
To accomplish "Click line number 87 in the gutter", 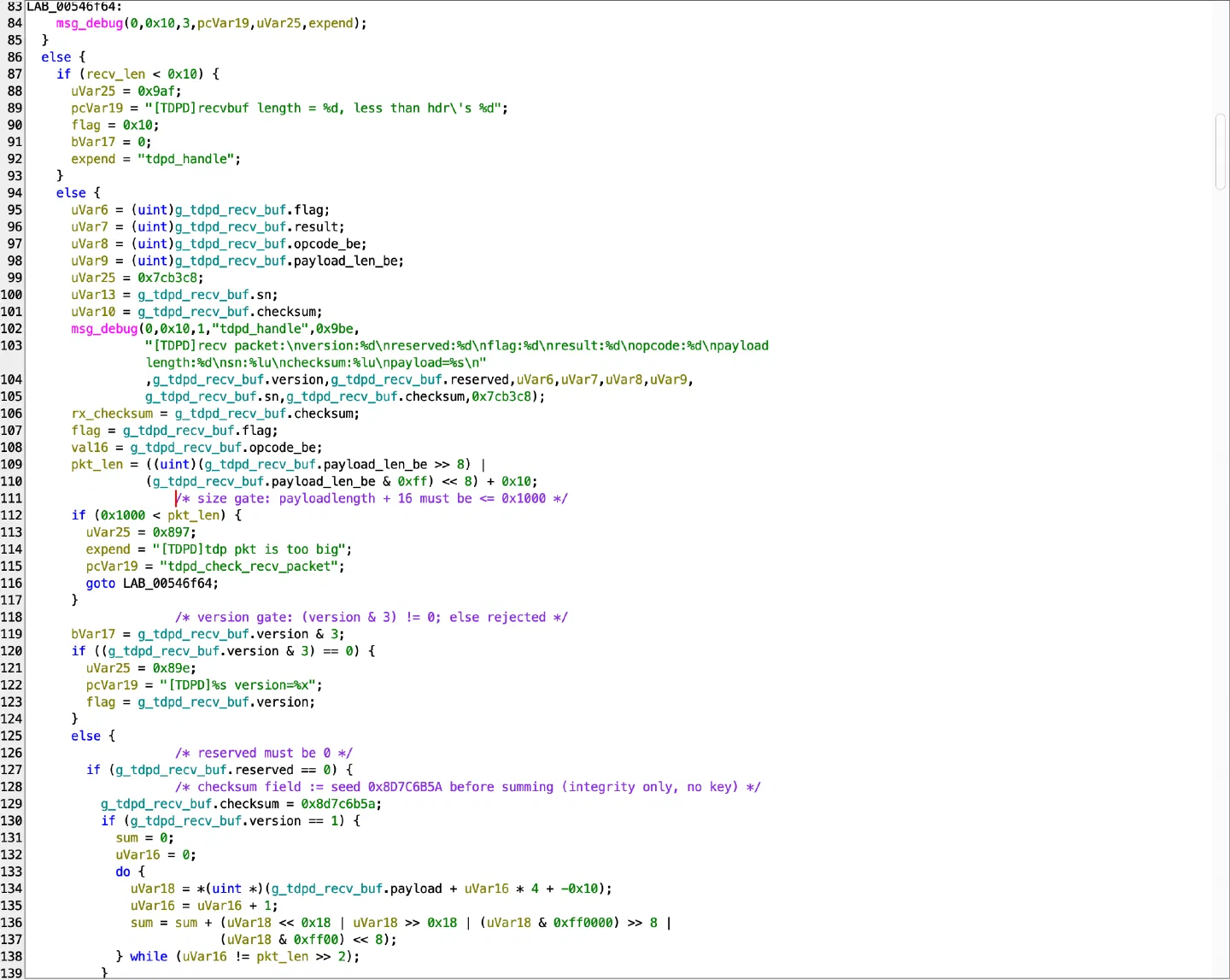I will 15,74.
